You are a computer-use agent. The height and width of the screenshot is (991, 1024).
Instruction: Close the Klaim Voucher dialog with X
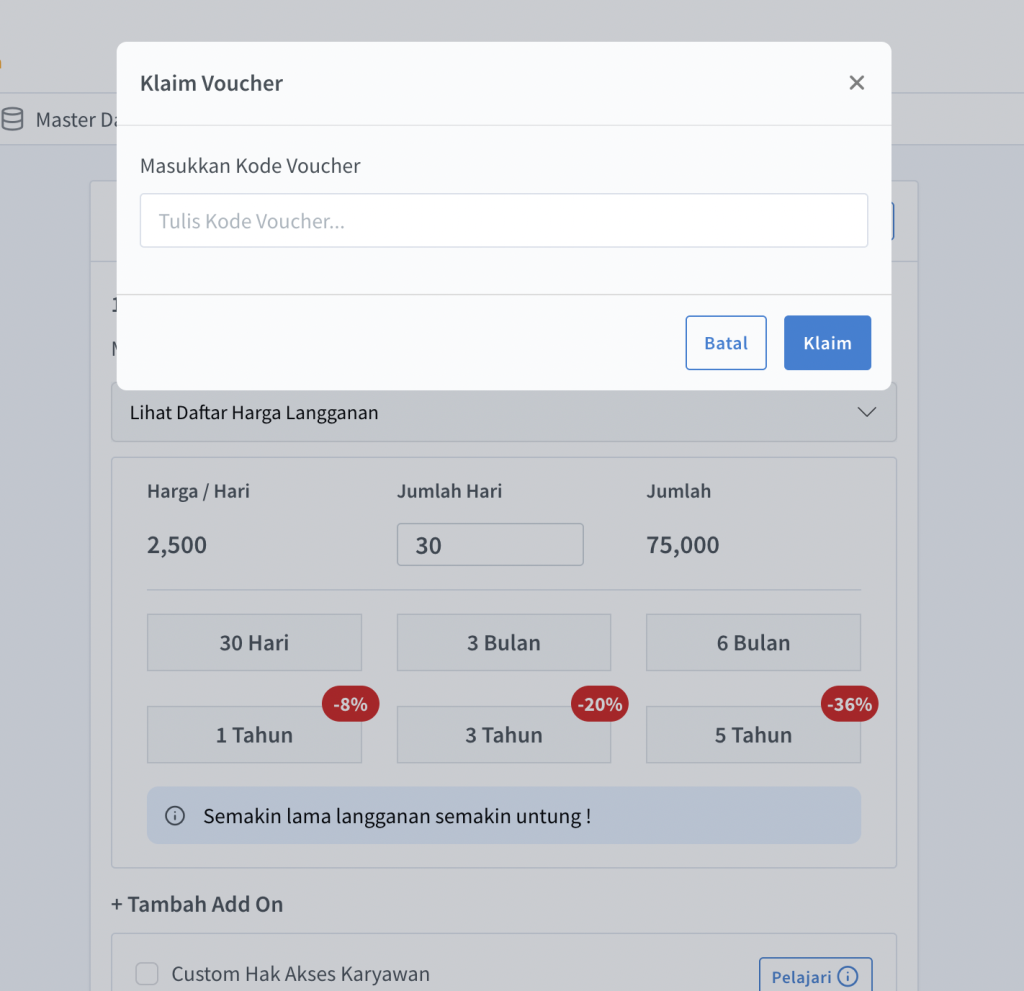coord(856,83)
